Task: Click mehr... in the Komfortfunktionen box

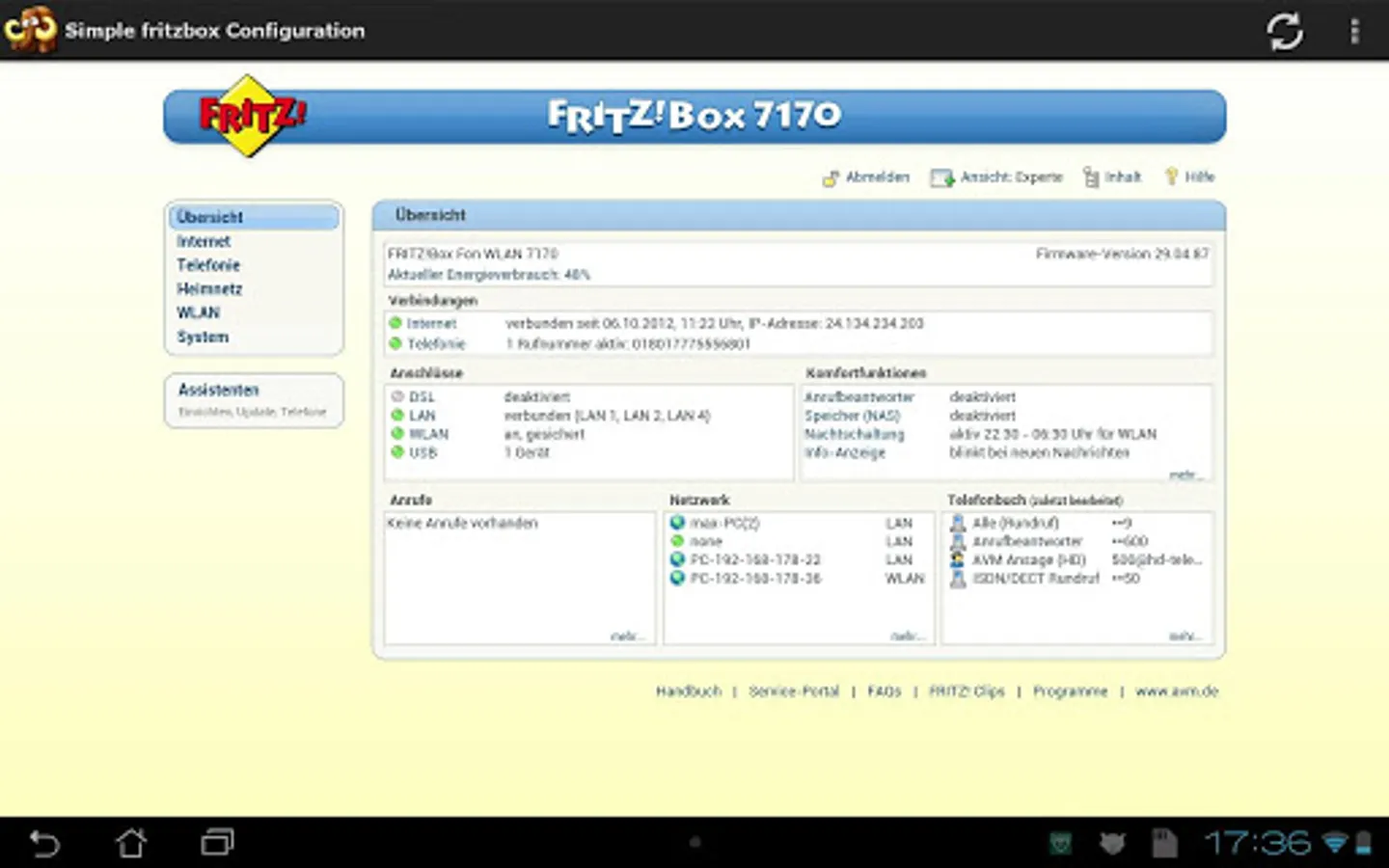Action: (1185, 475)
